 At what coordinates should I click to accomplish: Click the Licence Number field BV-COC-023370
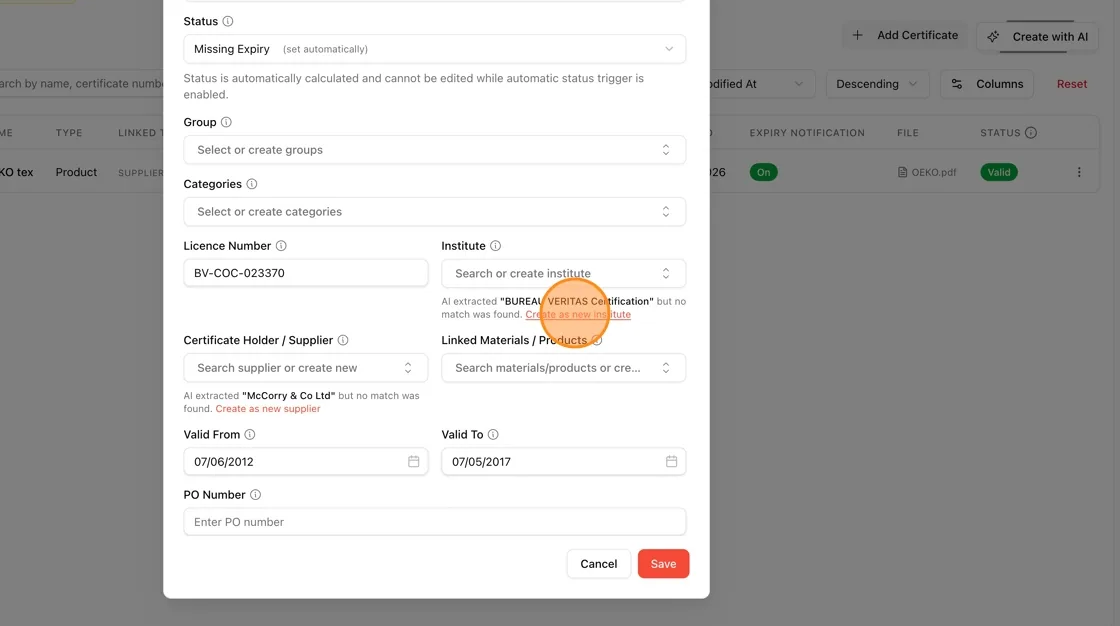[x=306, y=273]
